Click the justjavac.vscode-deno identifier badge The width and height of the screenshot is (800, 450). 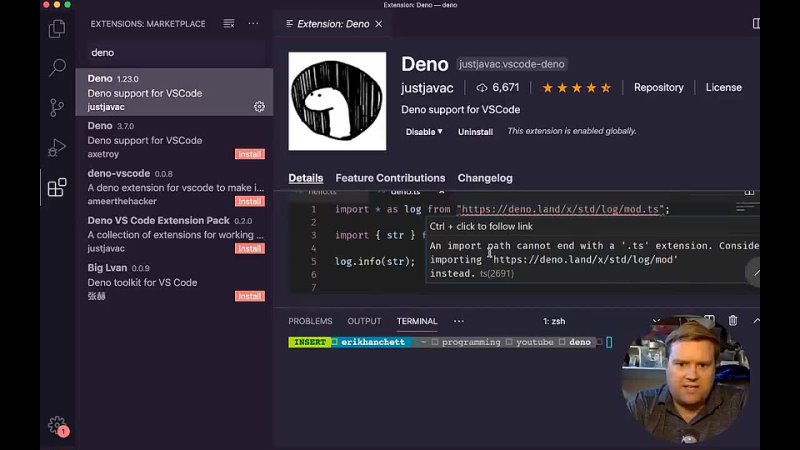[511, 64]
